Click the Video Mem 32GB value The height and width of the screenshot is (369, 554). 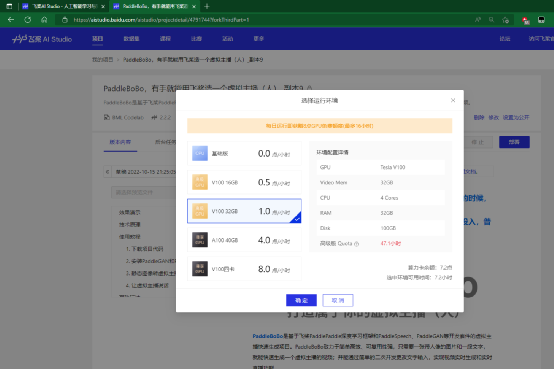coord(387,182)
